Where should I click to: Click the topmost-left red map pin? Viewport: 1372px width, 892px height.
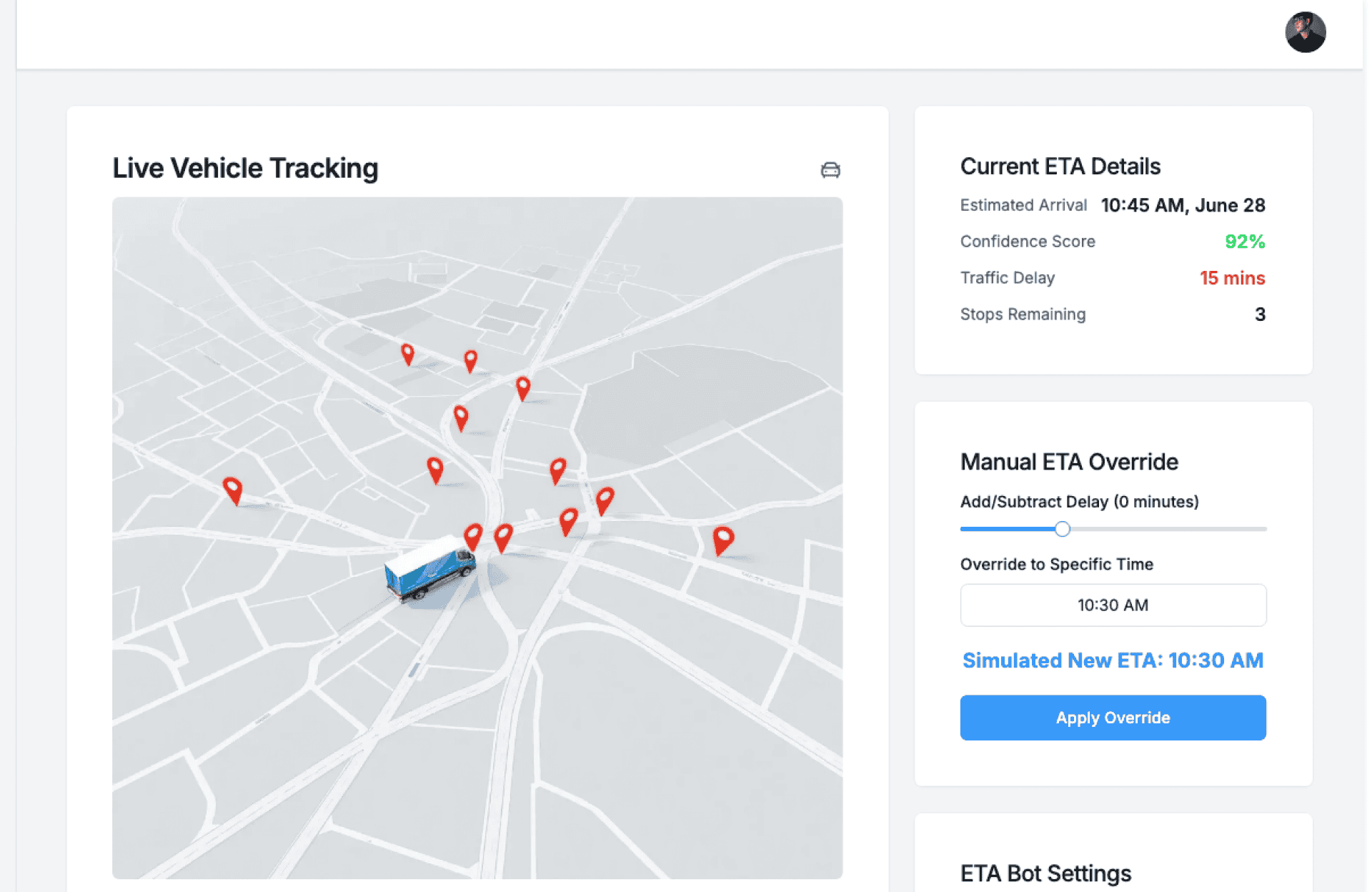407,353
